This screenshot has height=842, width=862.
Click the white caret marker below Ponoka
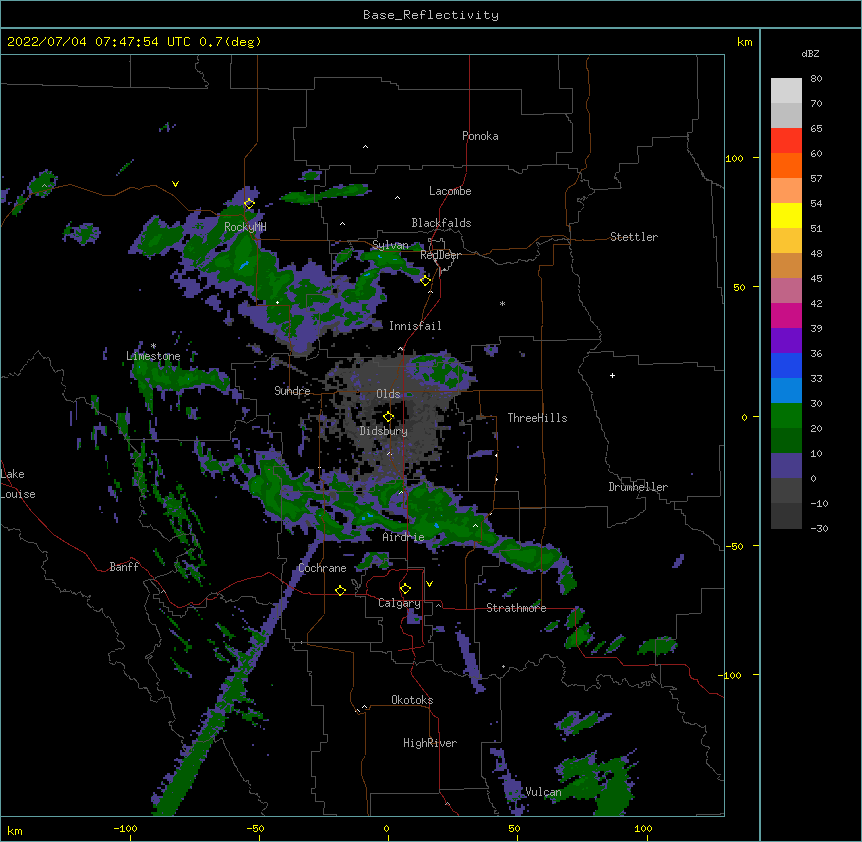(366, 147)
